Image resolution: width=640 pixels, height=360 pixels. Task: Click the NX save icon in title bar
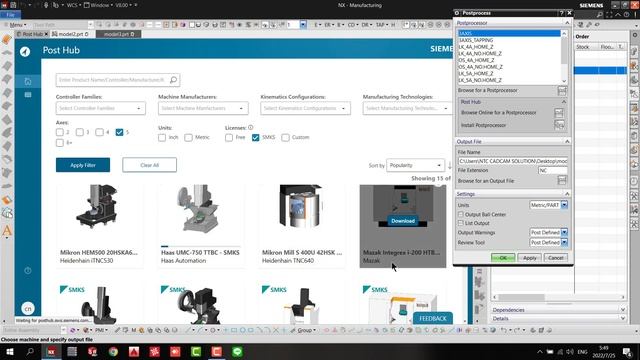[x=13, y=5]
